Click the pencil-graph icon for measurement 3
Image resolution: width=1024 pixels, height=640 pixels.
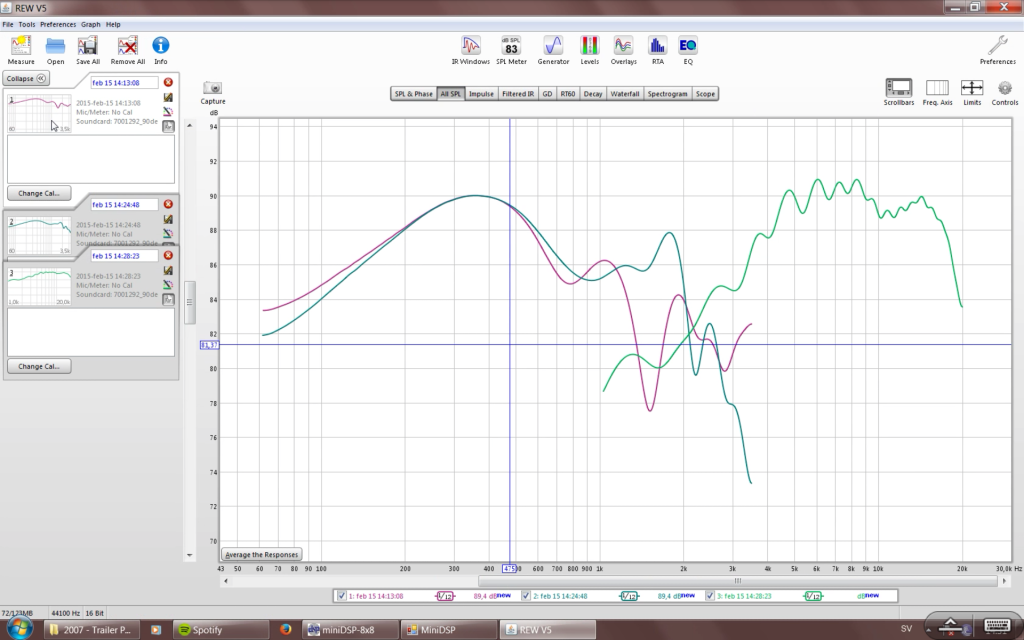168,270
